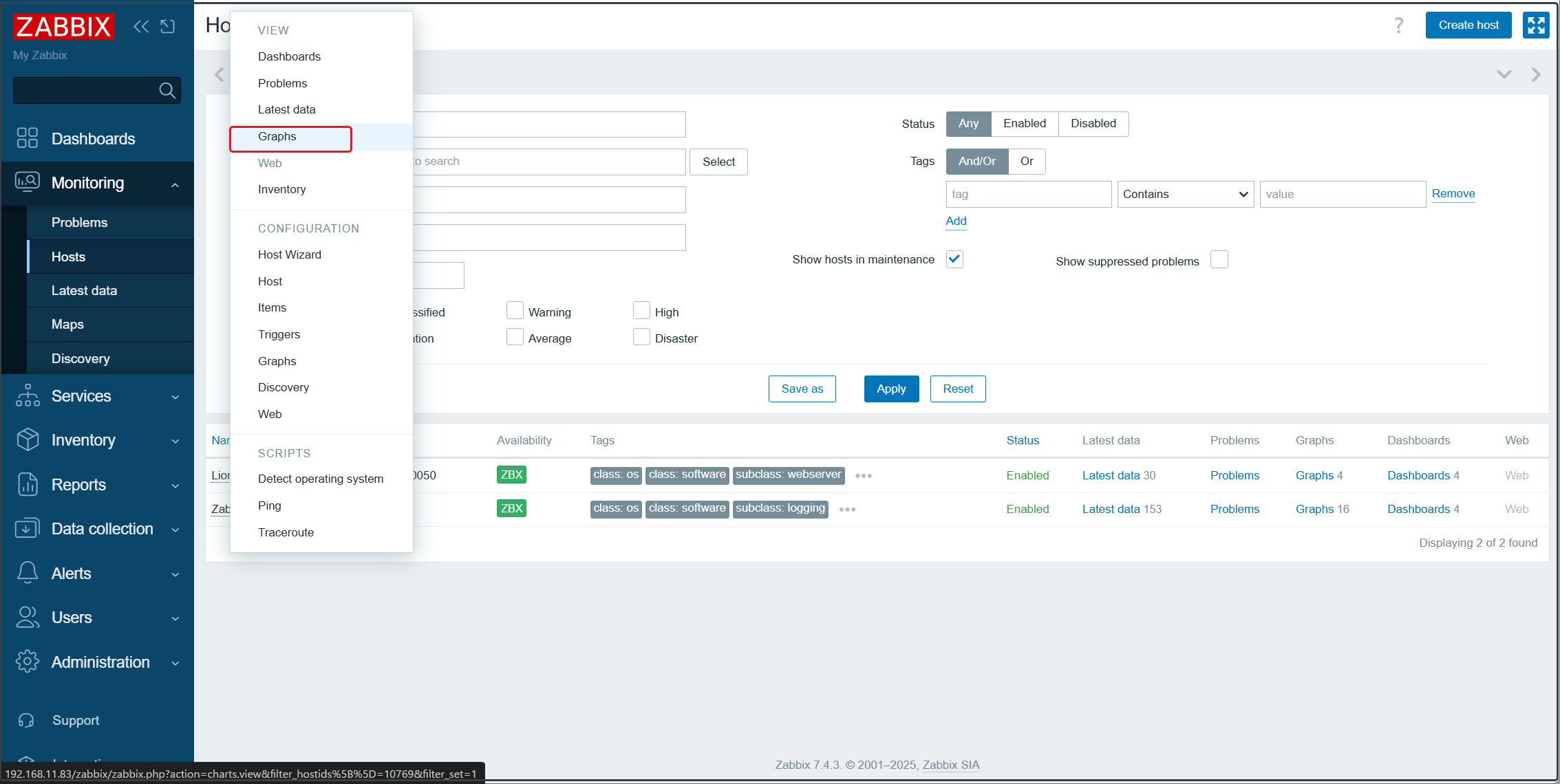The image size is (1560, 784).
Task: Select Graphs under View menu
Action: pyautogui.click(x=277, y=136)
